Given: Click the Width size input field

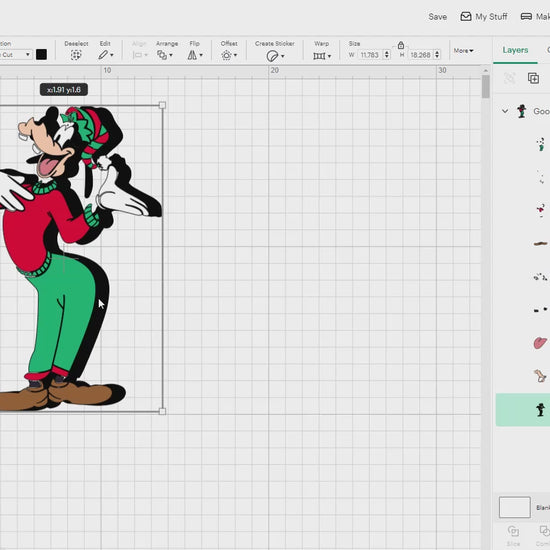Looking at the screenshot, I should point(369,55).
